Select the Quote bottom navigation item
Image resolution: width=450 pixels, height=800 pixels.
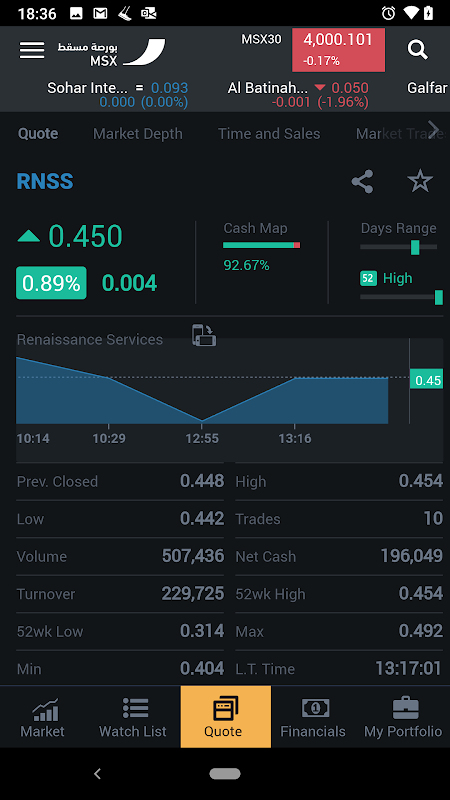[226, 717]
